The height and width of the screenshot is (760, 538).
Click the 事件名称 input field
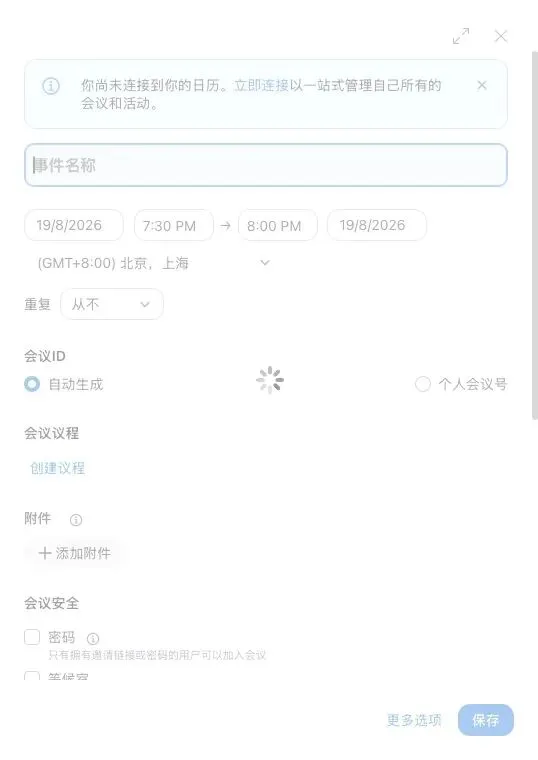click(x=266, y=165)
